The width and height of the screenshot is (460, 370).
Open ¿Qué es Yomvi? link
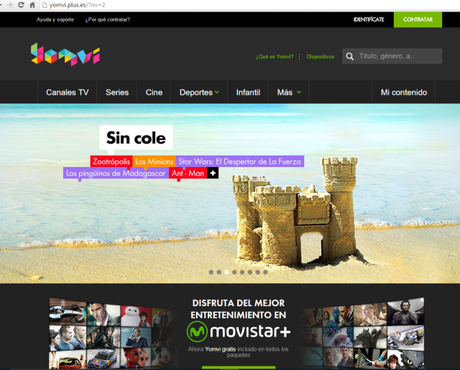click(x=275, y=57)
